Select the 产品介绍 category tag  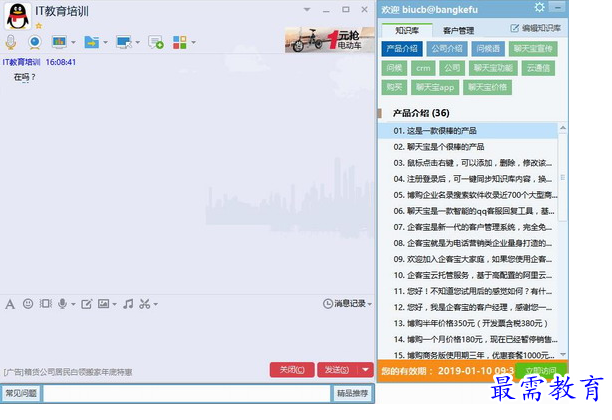click(402, 49)
